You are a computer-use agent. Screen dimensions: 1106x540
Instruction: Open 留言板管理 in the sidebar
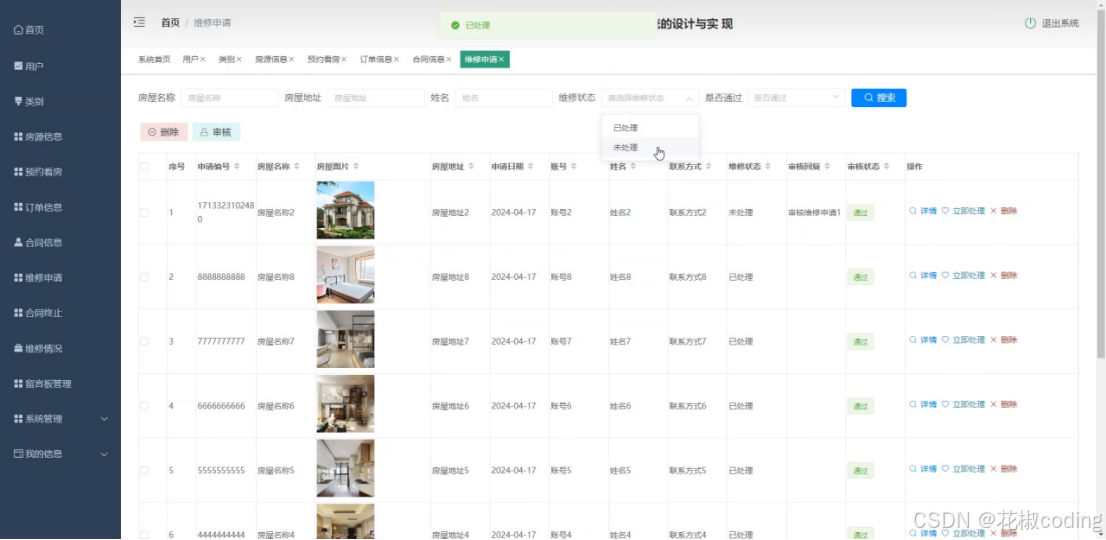click(x=42, y=383)
